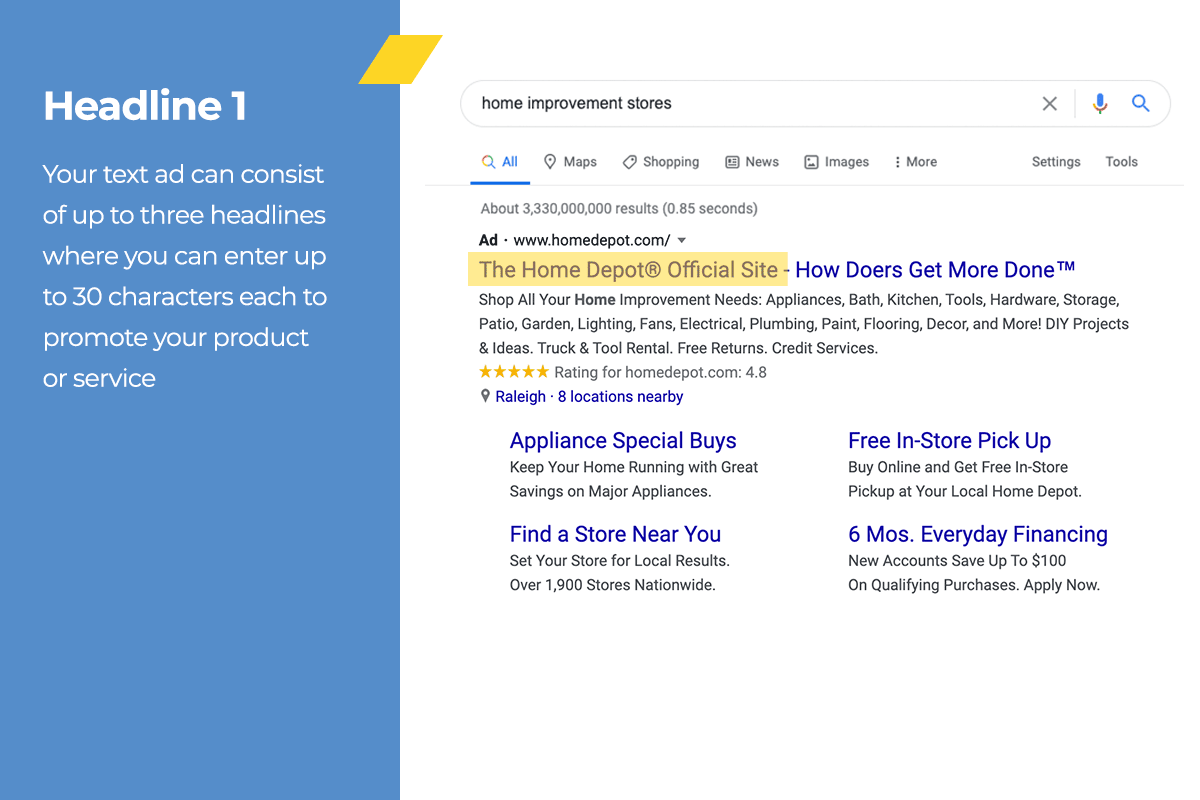Click the 8 locations nearby link
Screen dimensions: 1200x800
click(620, 397)
